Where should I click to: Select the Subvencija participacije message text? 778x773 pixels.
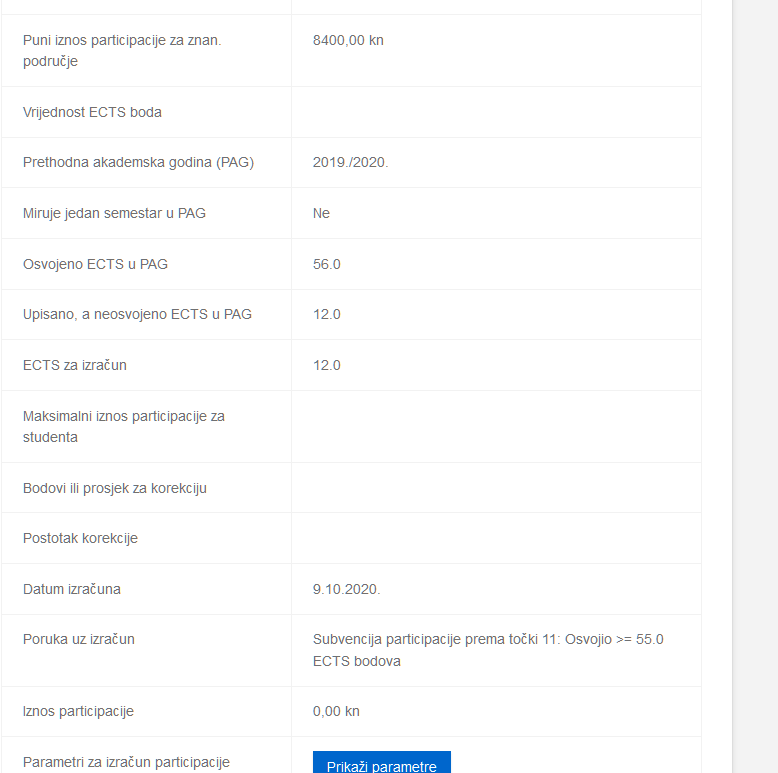tap(488, 650)
